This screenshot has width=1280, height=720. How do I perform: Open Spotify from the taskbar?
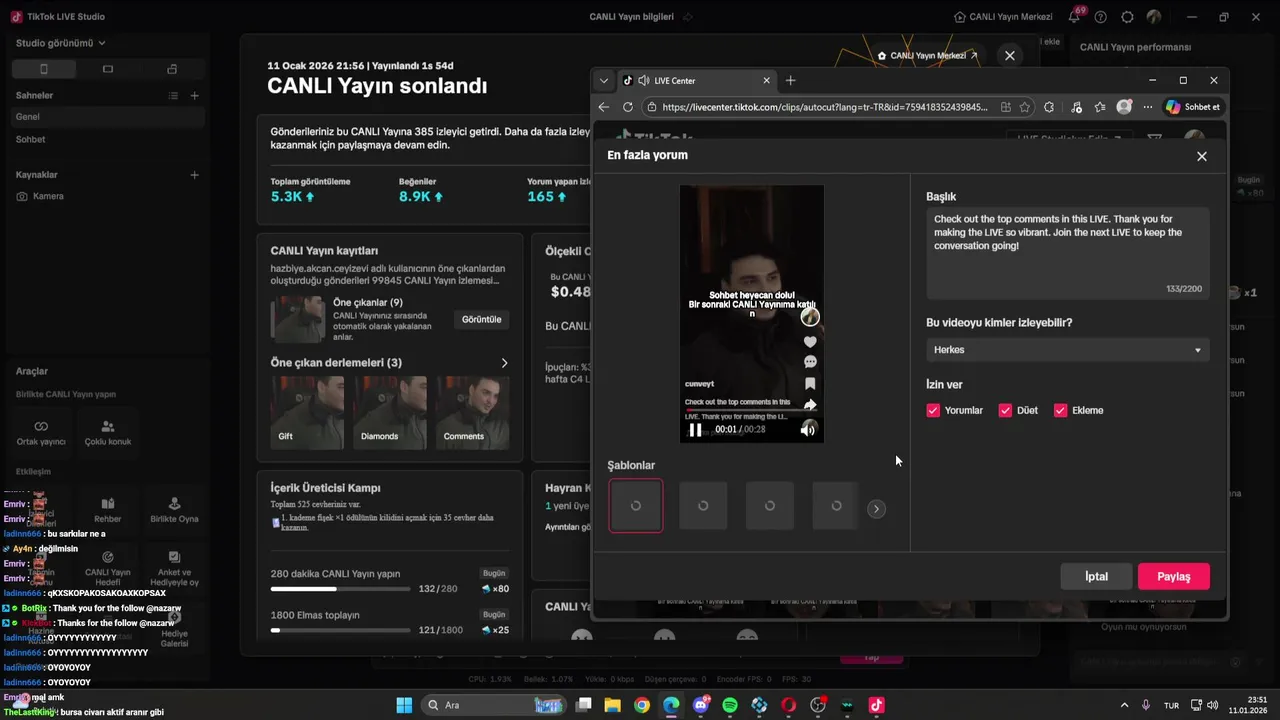click(x=730, y=705)
